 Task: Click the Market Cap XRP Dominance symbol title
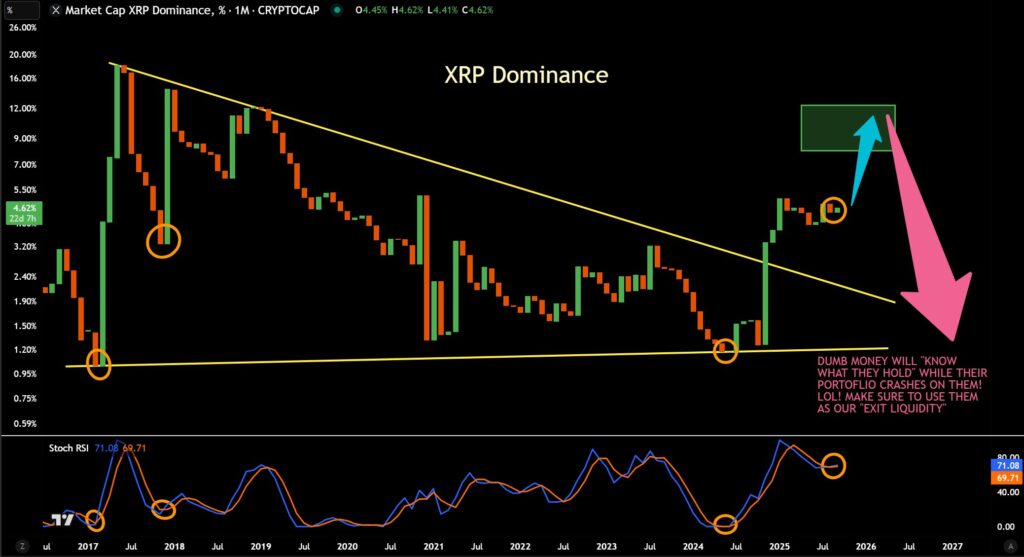(x=192, y=10)
